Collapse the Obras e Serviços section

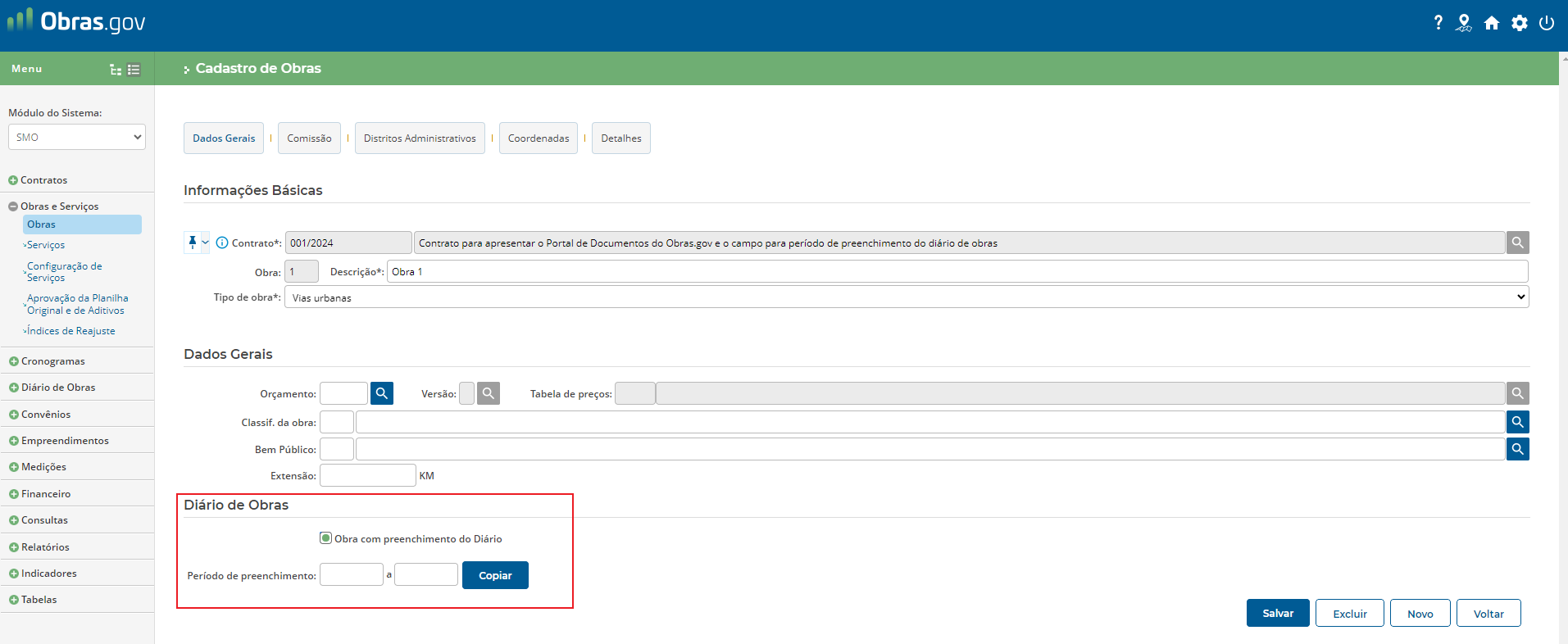13,206
